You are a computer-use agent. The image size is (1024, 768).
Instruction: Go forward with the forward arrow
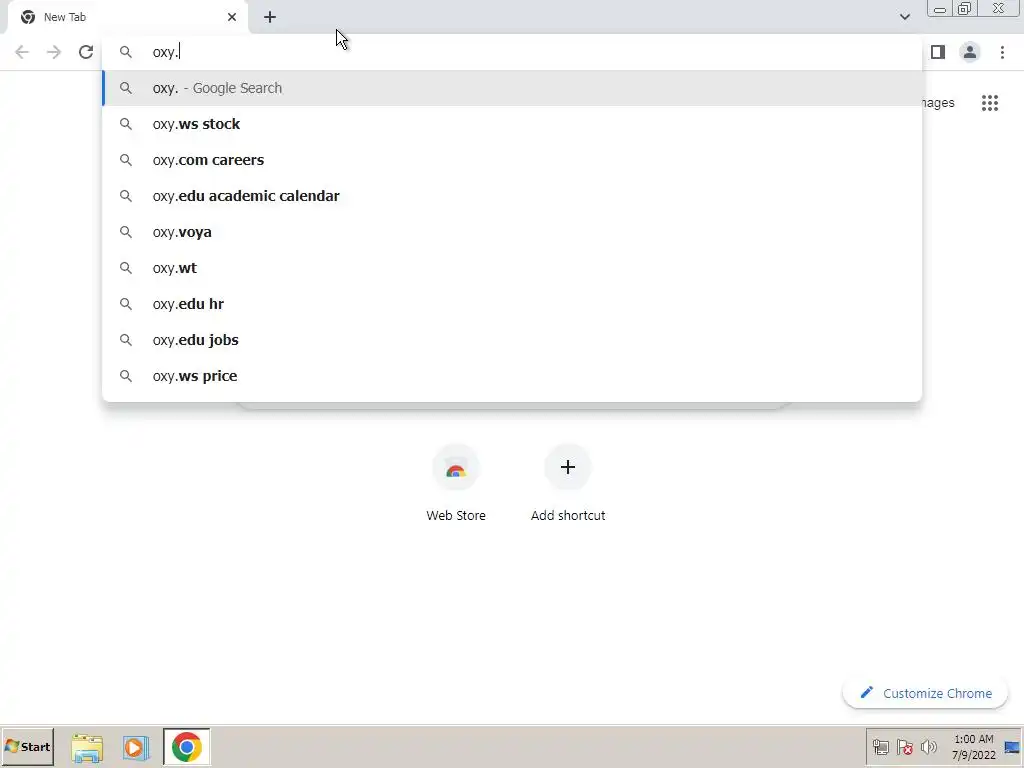[54, 52]
